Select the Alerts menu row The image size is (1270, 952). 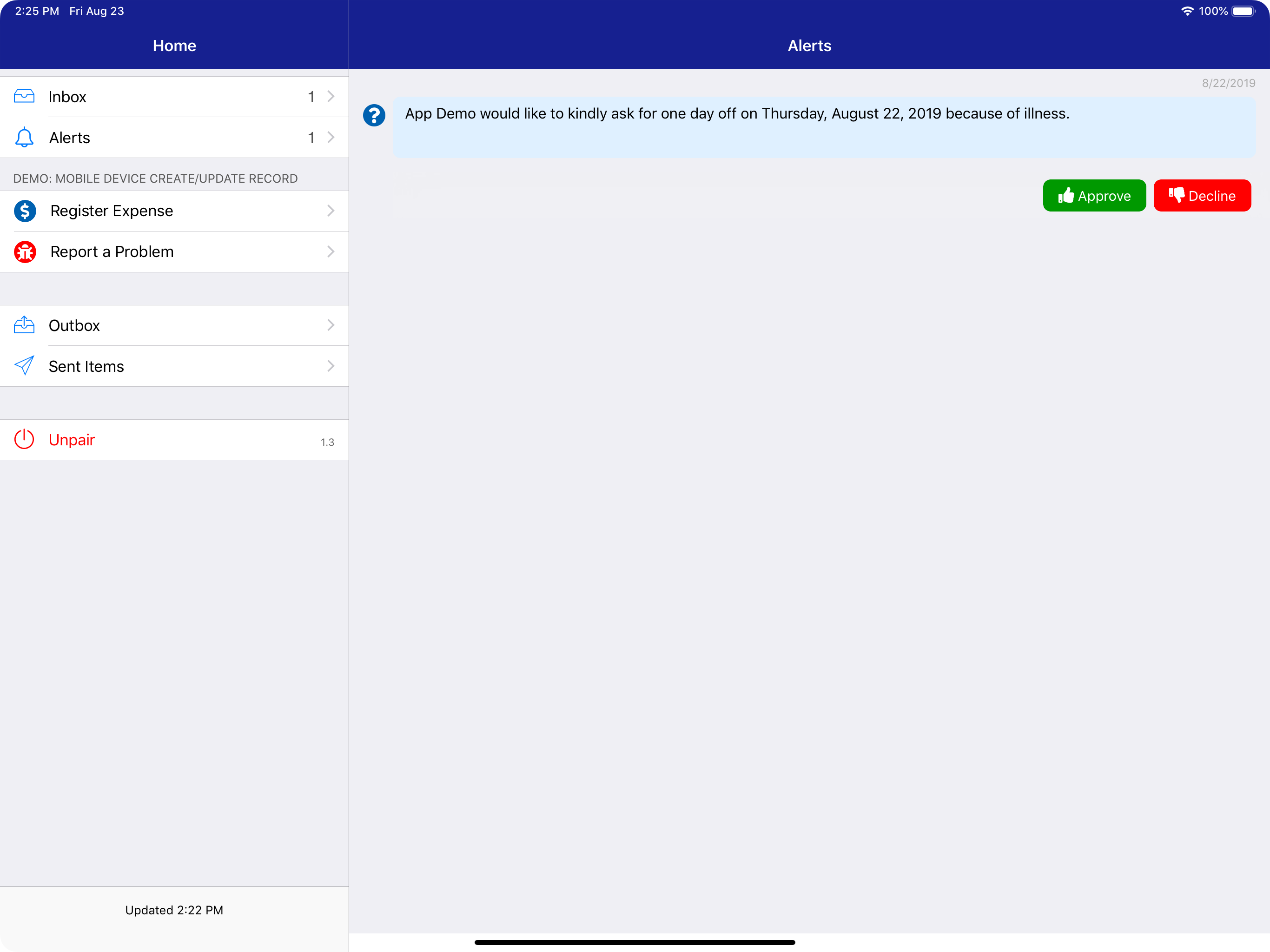point(174,138)
